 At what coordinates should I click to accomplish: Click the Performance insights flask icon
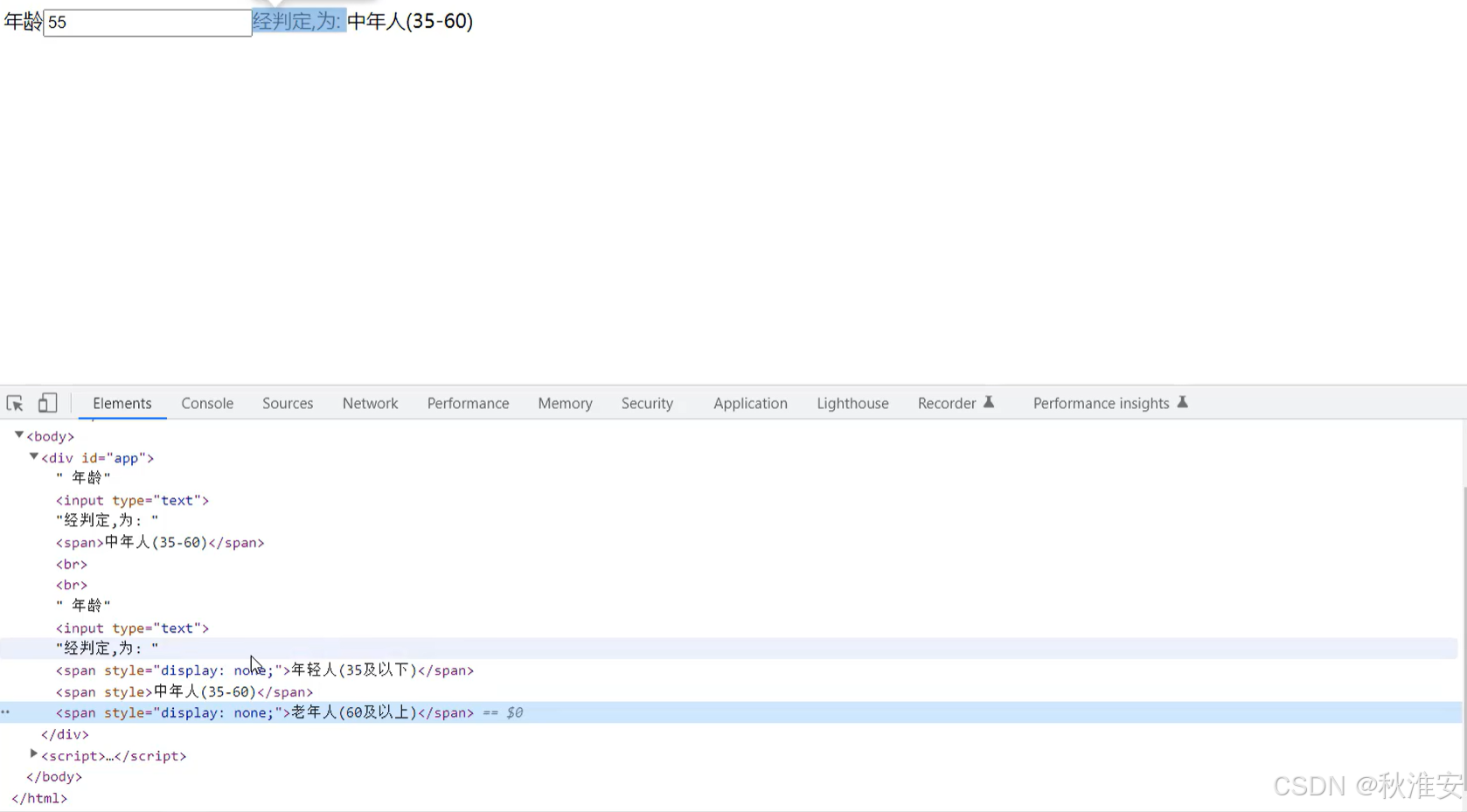click(x=1182, y=402)
